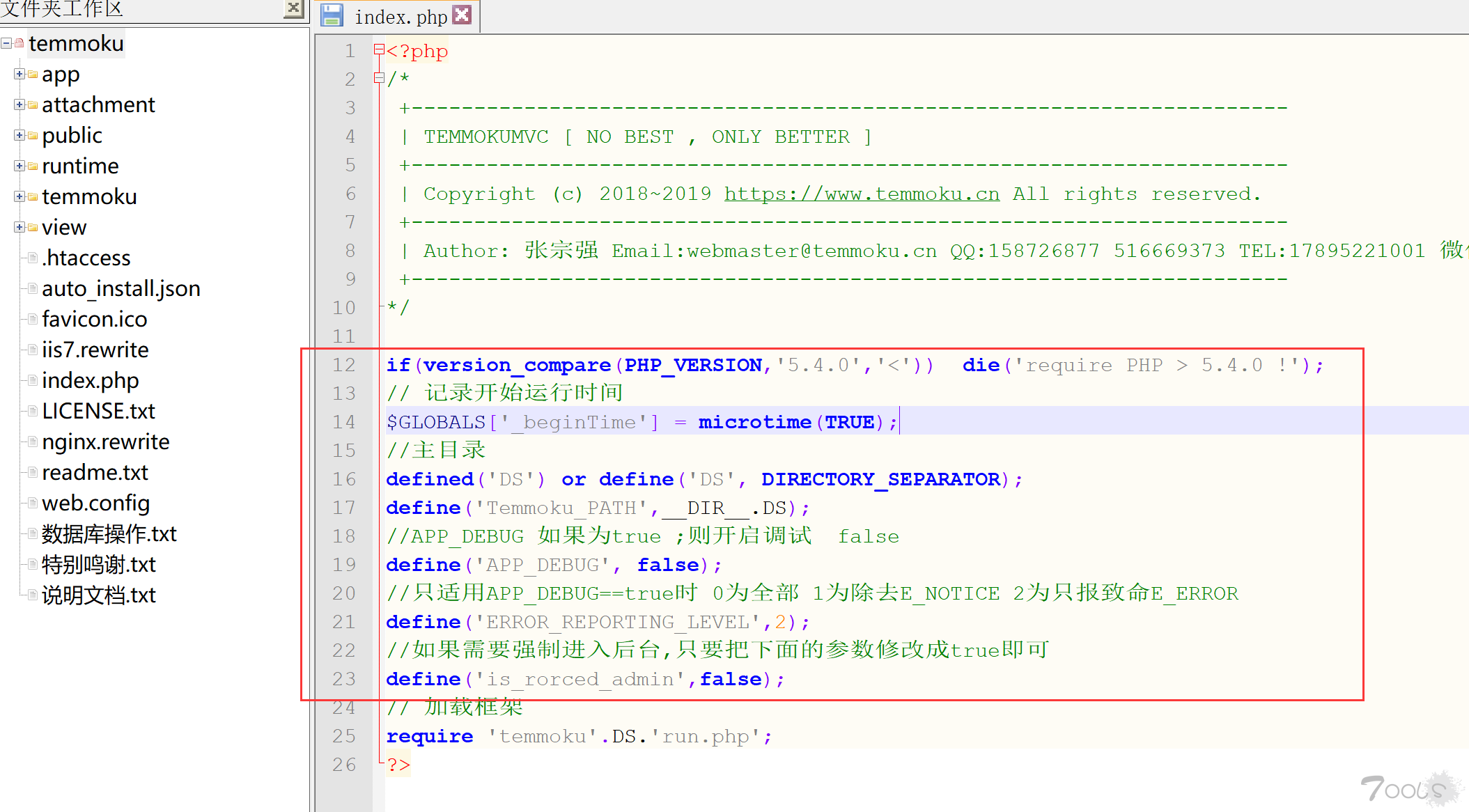1469x812 pixels.
Task: Click the require run.php line
Action: click(x=579, y=736)
